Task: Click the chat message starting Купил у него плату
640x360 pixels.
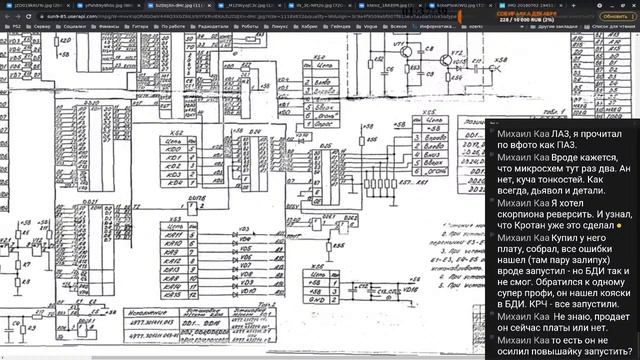Action: coord(563,271)
